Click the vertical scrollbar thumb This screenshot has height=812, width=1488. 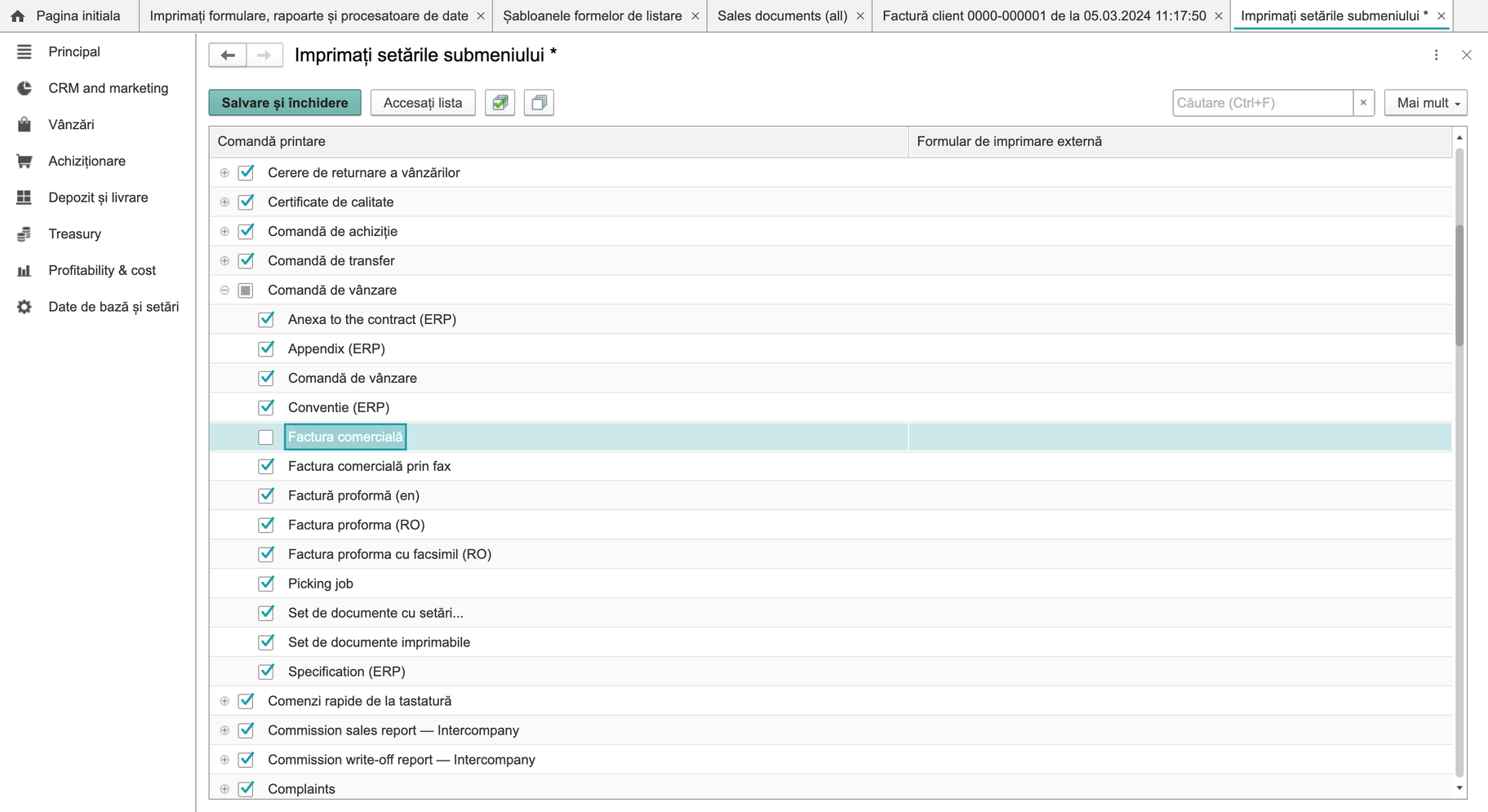pyautogui.click(x=1459, y=286)
